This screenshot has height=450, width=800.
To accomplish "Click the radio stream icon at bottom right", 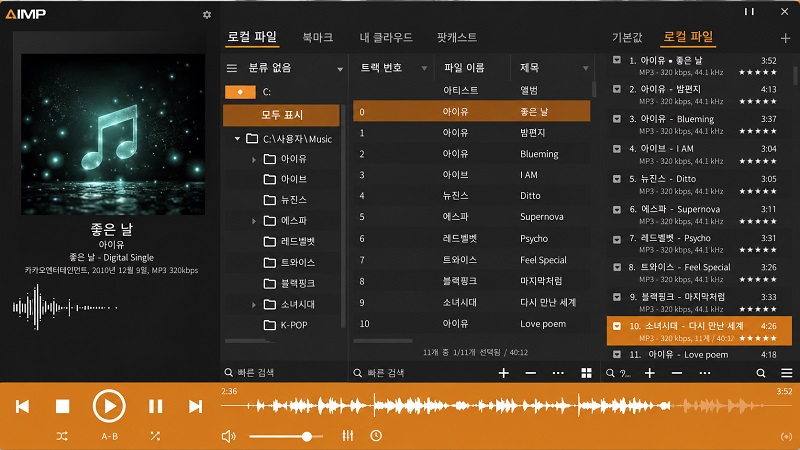I will tap(786, 437).
